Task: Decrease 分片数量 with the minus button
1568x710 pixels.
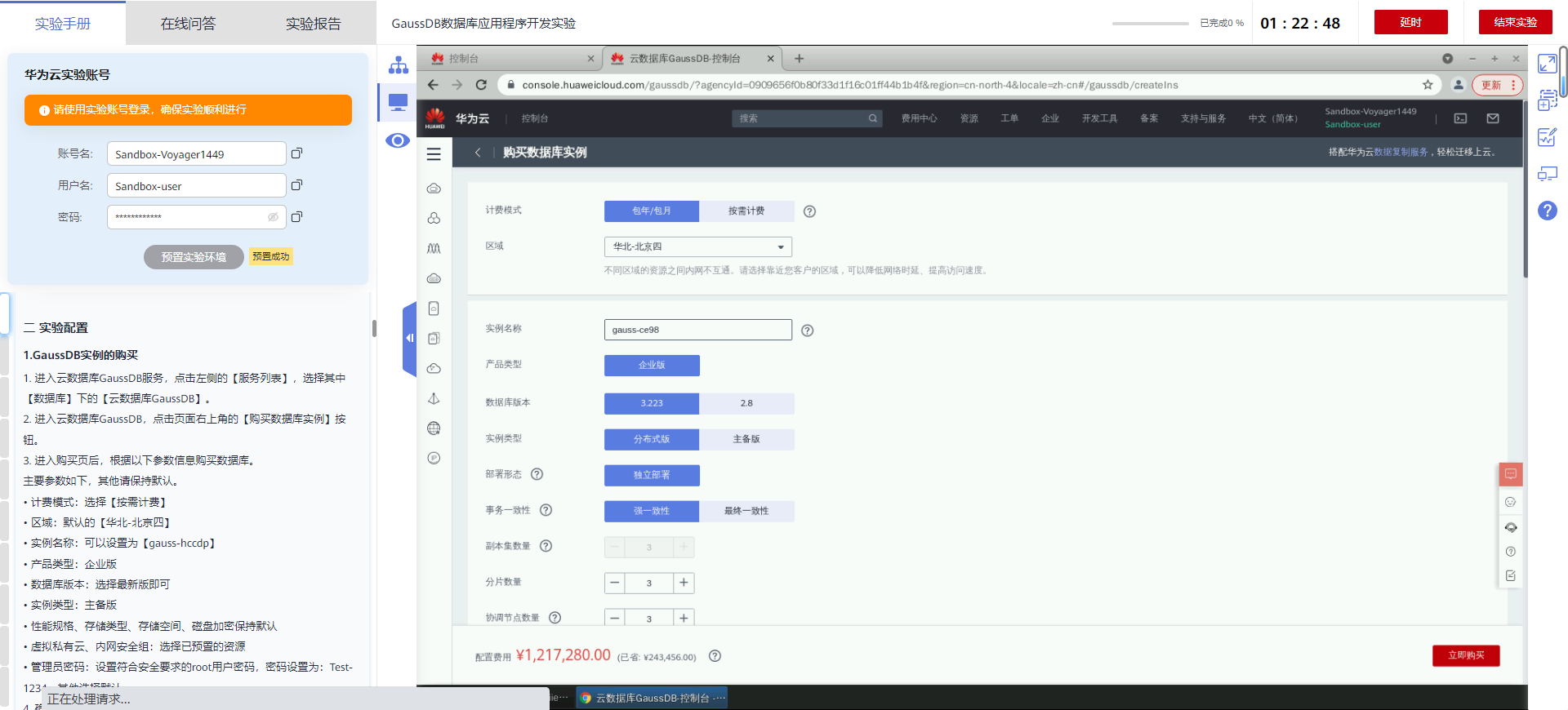Action: 615,583
